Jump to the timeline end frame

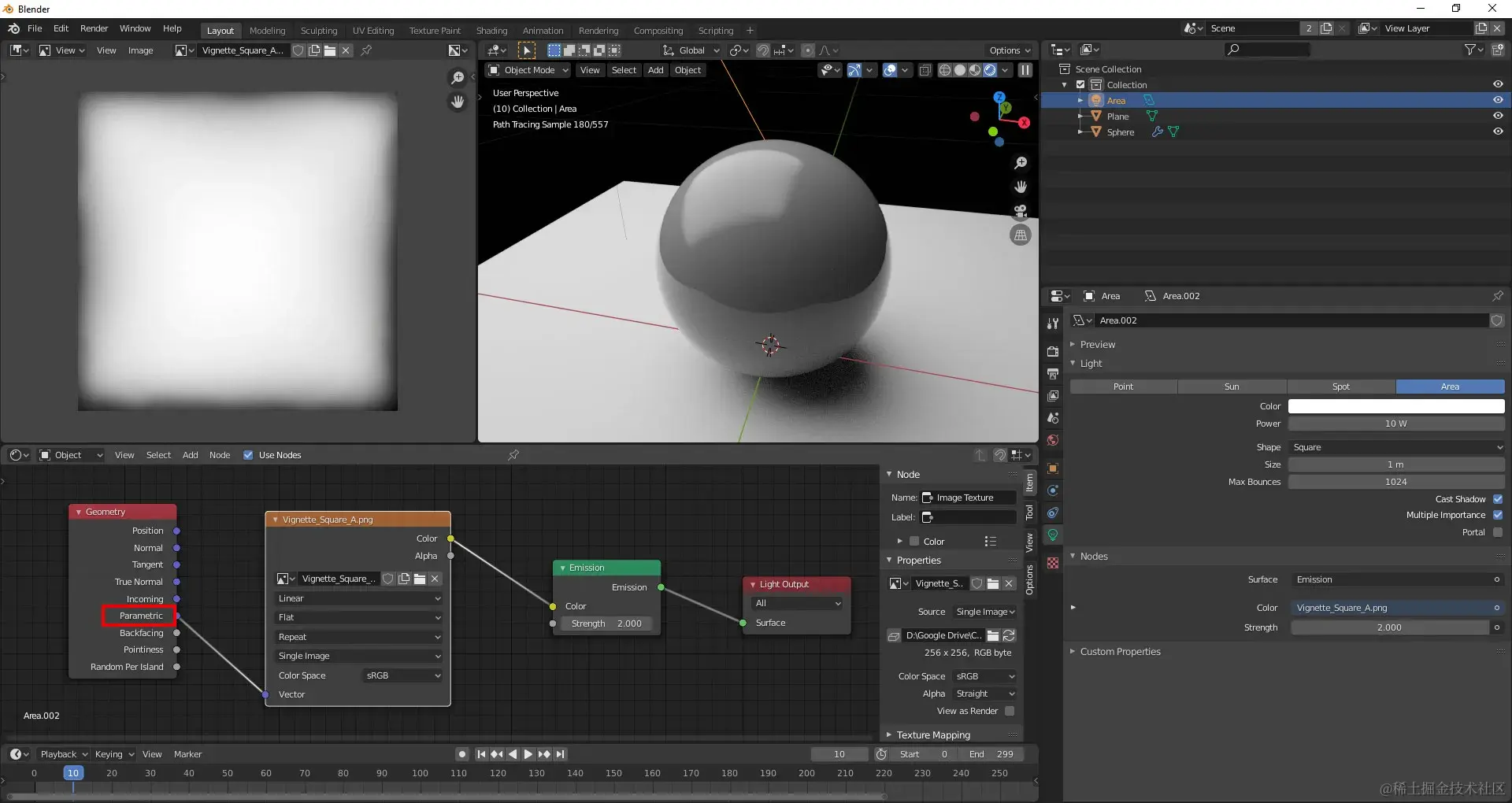tap(561, 754)
